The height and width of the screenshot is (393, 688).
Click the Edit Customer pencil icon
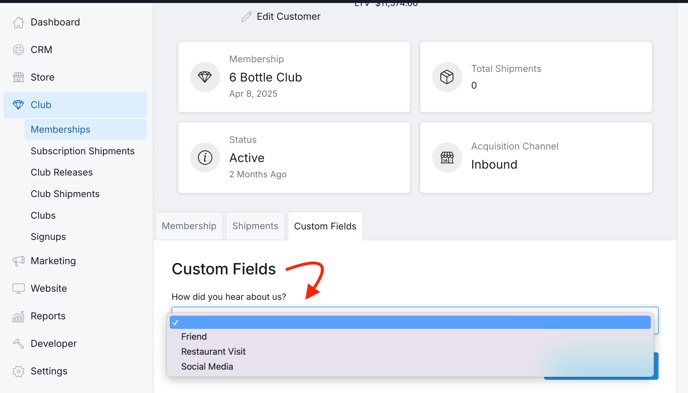point(247,17)
